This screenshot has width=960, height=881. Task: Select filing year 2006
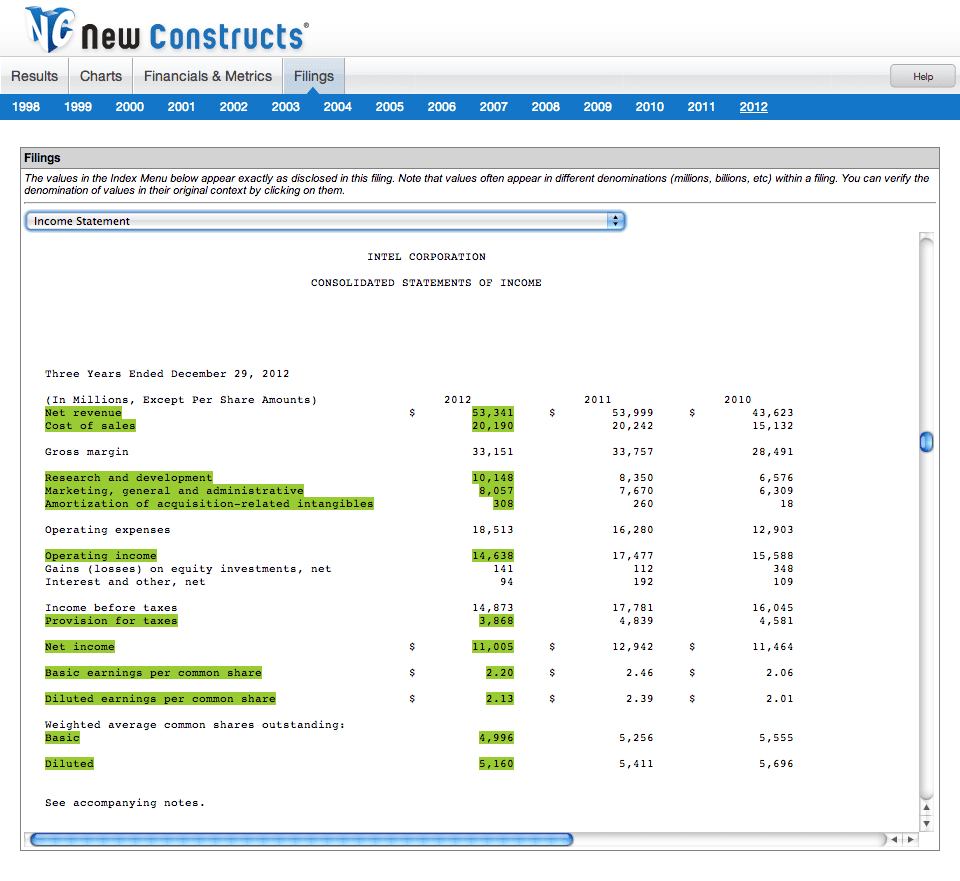click(441, 107)
